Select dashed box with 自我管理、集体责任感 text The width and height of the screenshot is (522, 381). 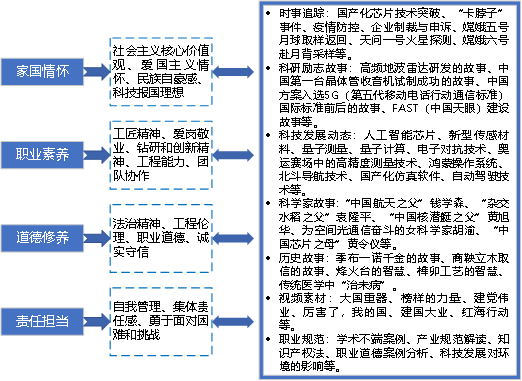coord(161,321)
